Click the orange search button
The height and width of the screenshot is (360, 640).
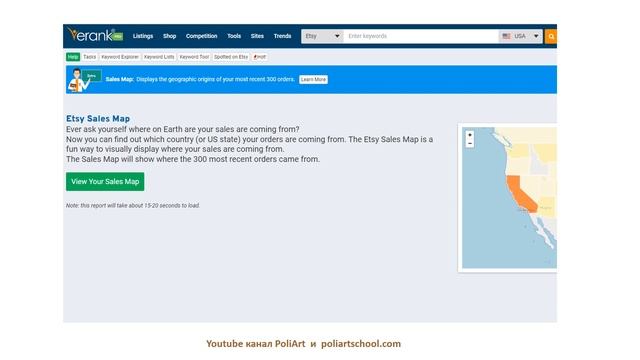tap(551, 36)
